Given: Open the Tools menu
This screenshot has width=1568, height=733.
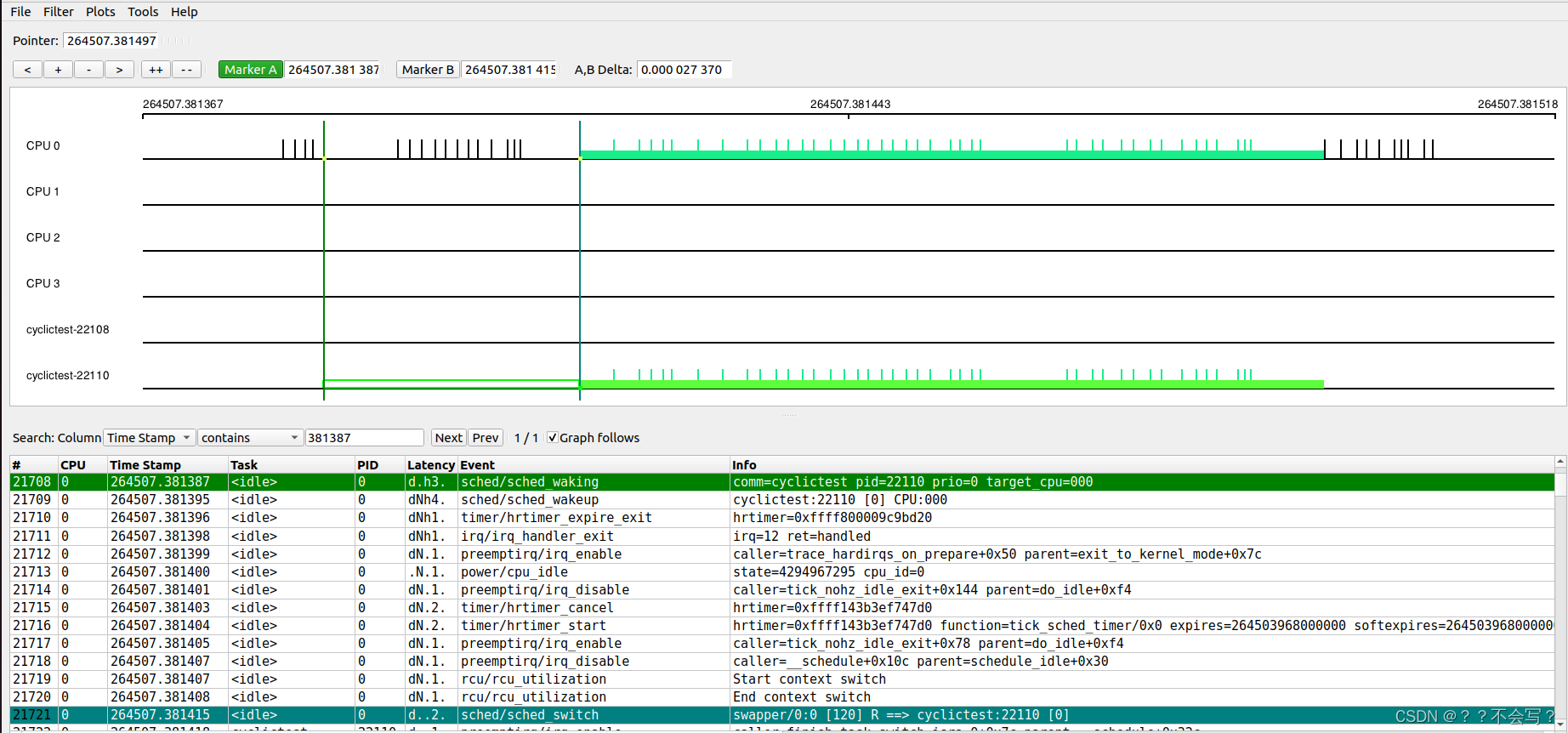Looking at the screenshot, I should [143, 12].
